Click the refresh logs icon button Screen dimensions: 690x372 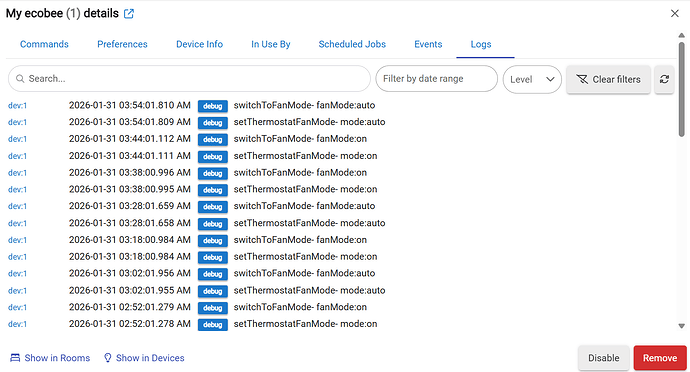click(664, 79)
